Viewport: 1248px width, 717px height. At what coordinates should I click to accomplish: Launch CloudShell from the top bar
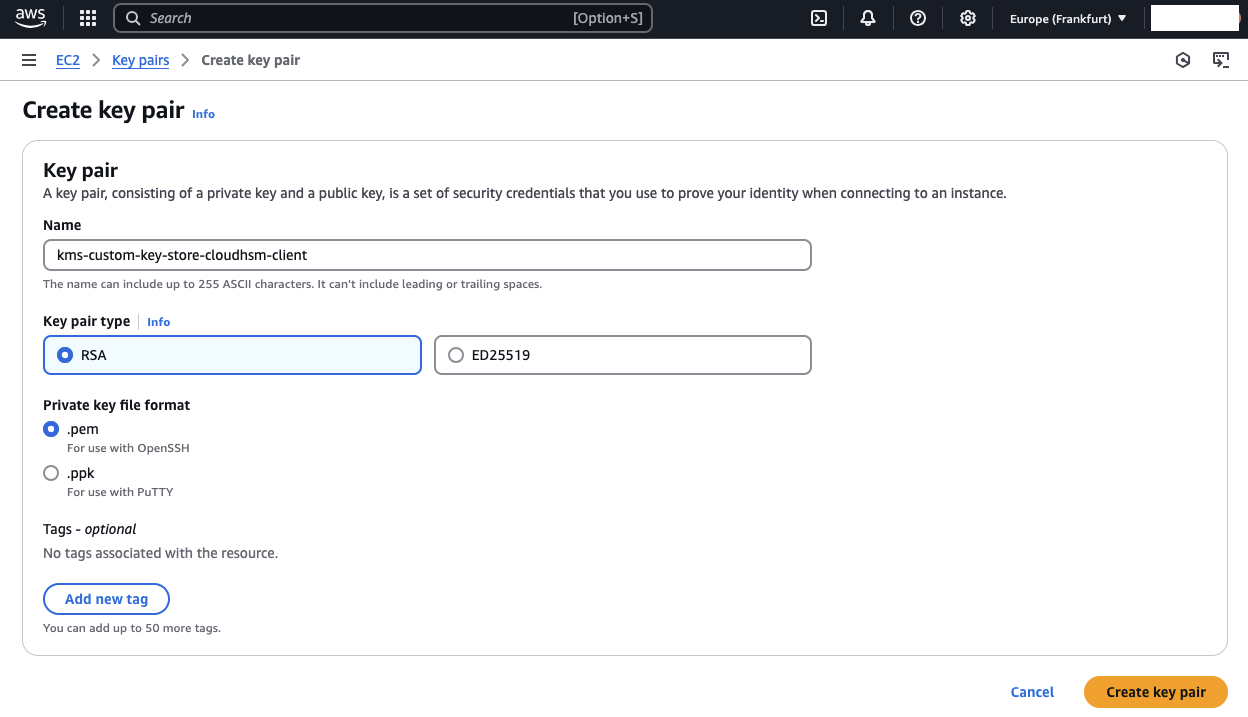(819, 17)
